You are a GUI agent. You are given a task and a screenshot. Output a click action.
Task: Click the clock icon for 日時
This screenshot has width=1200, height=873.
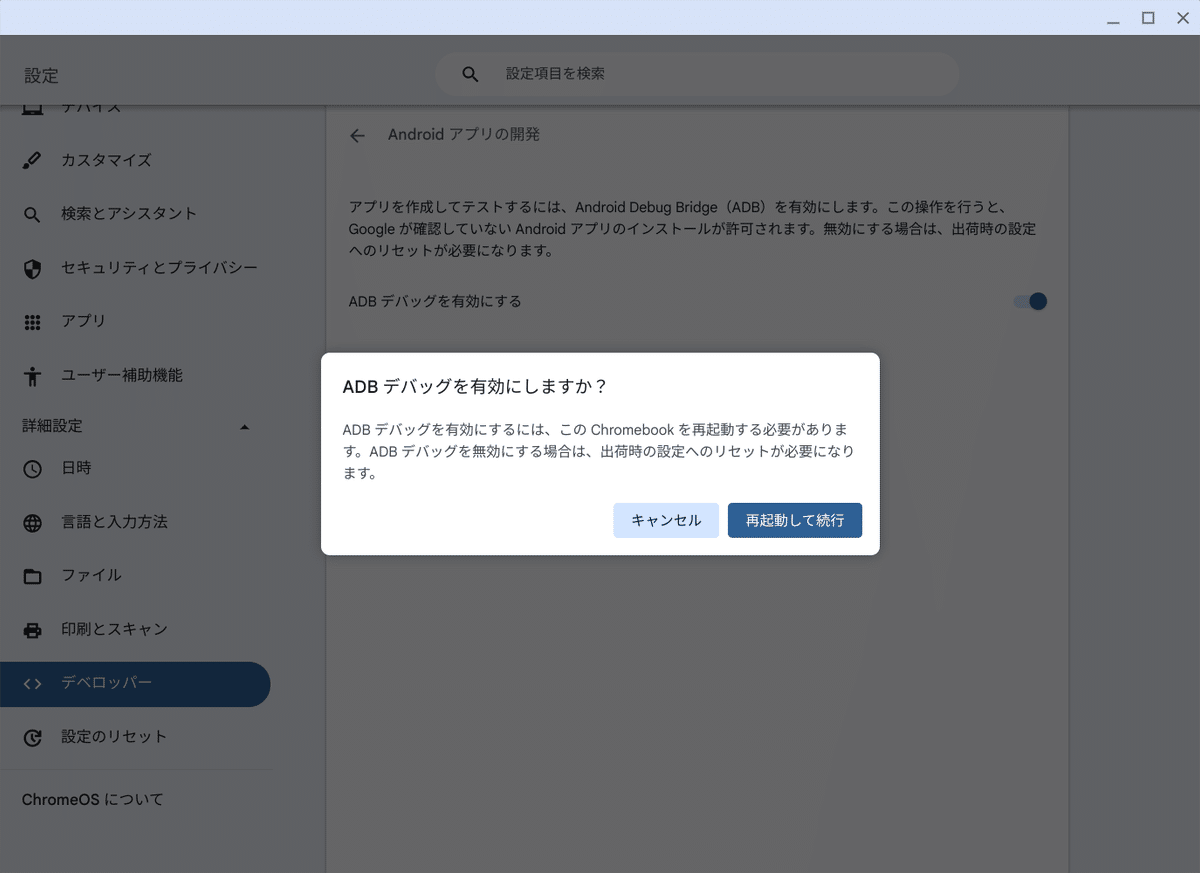pos(32,468)
